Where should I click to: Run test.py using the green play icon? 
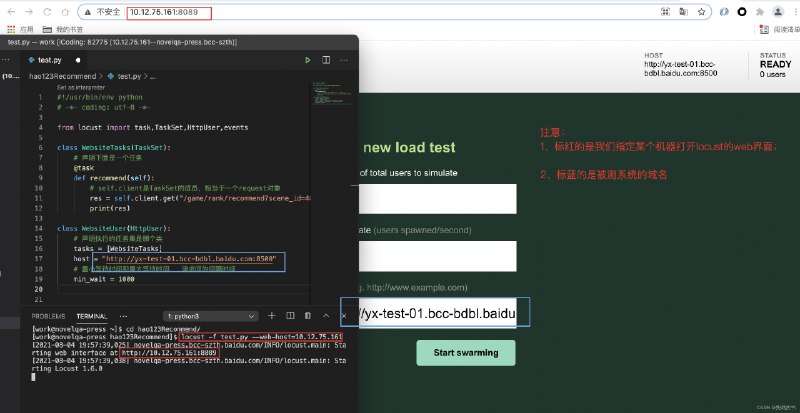pos(308,60)
